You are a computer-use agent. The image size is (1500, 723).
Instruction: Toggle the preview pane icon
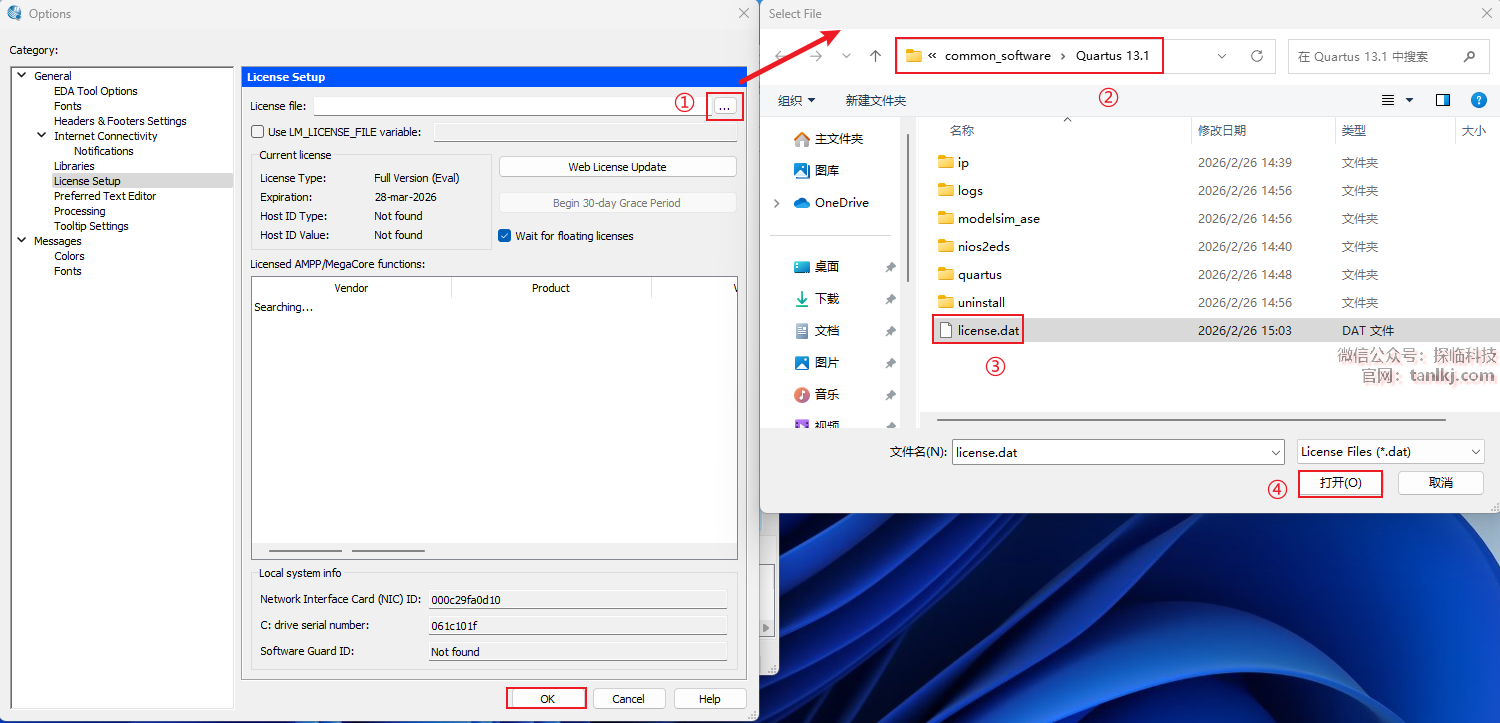click(1442, 100)
